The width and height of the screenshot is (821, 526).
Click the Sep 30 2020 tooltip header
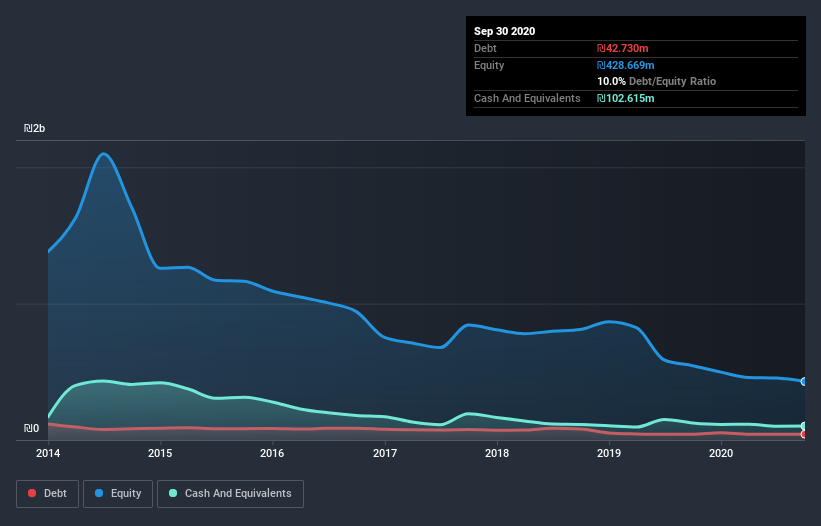(x=505, y=31)
